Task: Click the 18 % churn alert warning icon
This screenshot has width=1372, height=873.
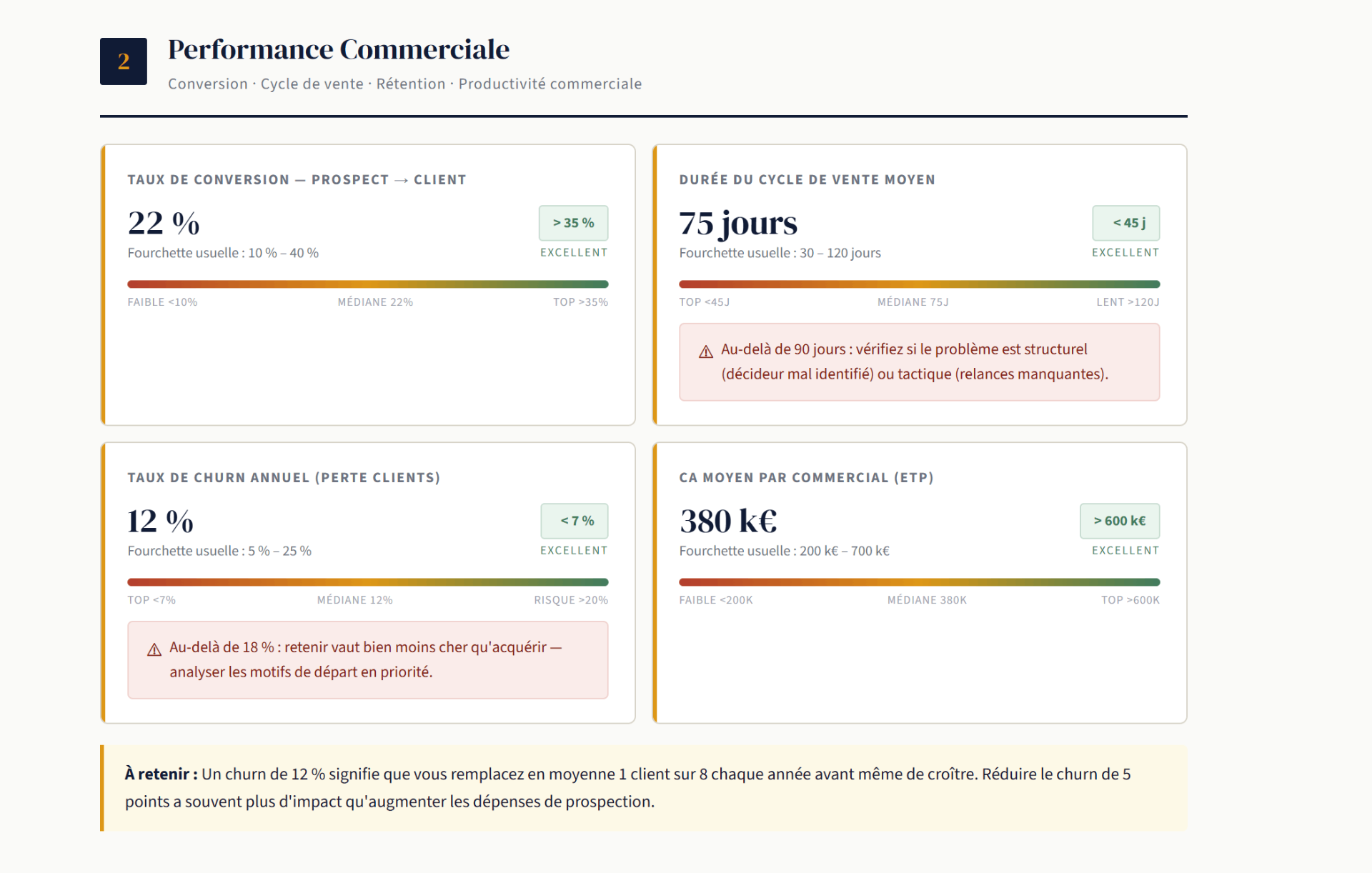Action: click(154, 649)
